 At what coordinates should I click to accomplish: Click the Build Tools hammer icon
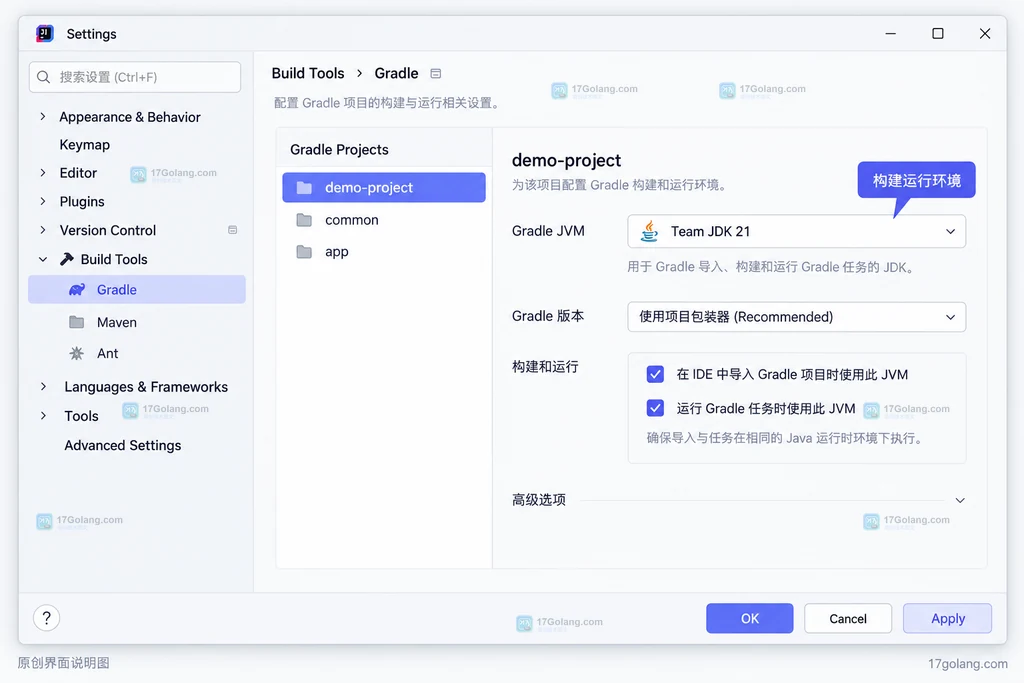pos(66,259)
